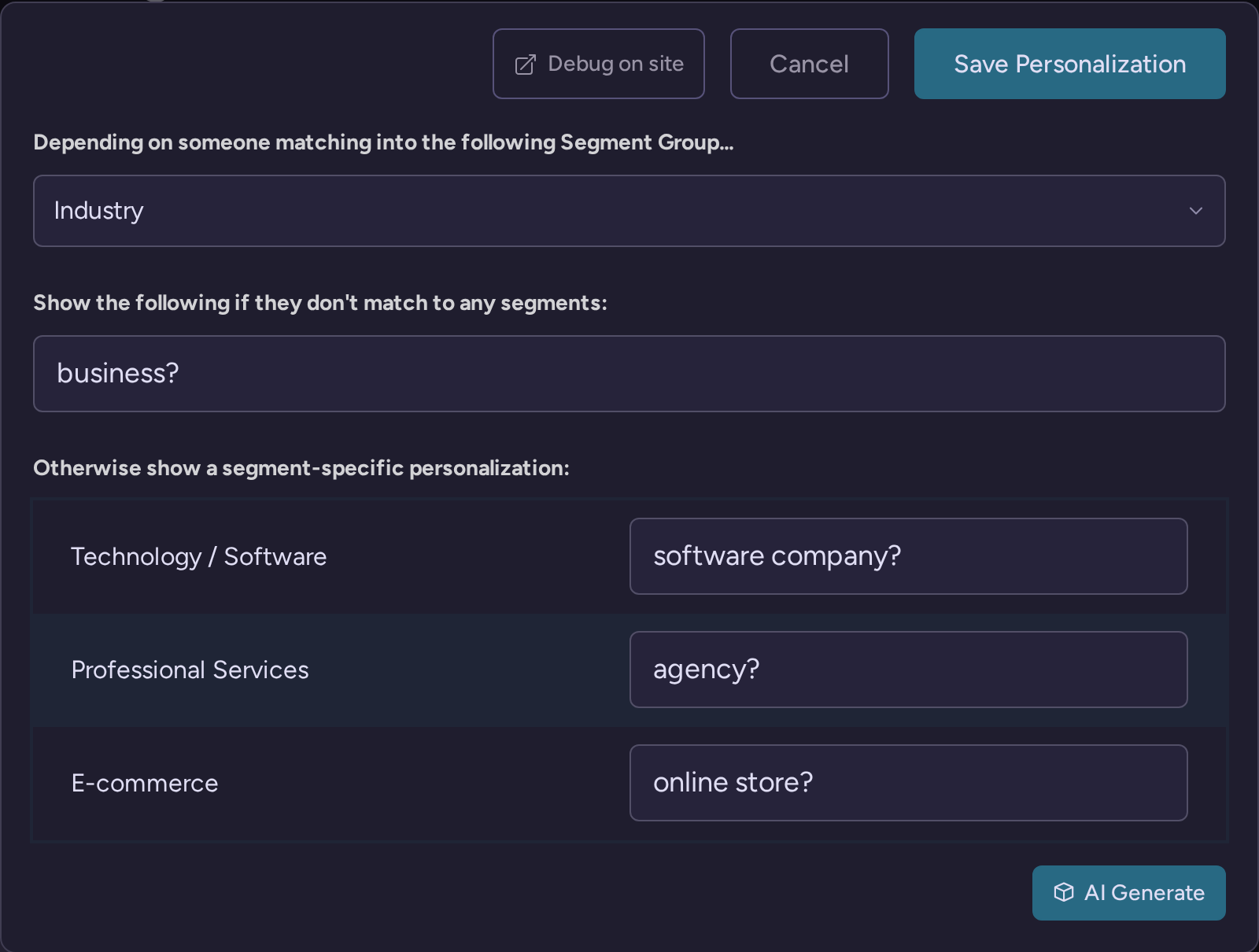Select the Technology / Software segment label
The image size is (1259, 952).
click(199, 556)
